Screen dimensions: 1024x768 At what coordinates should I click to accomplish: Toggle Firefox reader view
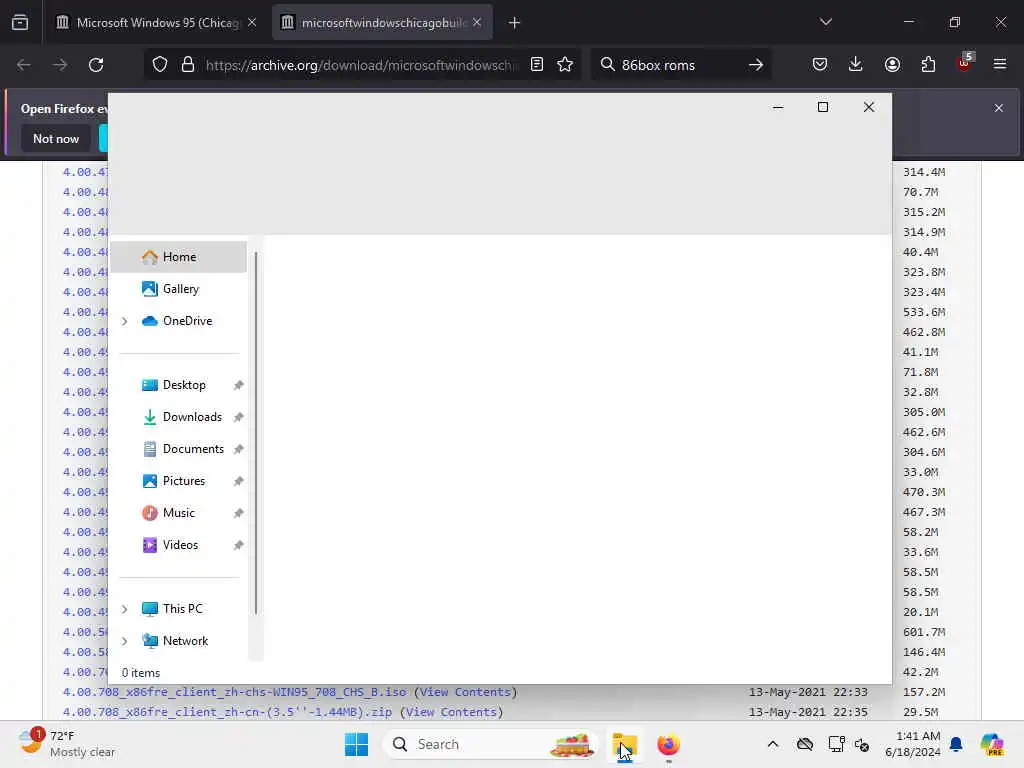tap(537, 64)
